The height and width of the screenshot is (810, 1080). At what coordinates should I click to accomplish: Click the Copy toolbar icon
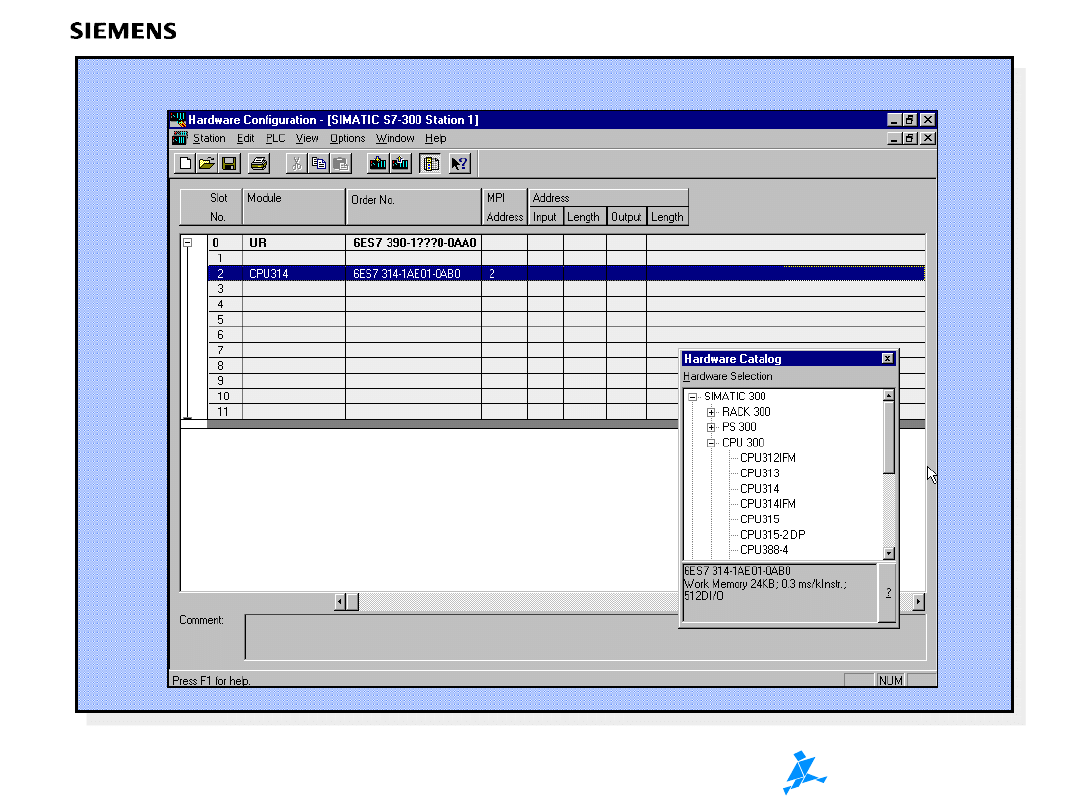pos(318,163)
